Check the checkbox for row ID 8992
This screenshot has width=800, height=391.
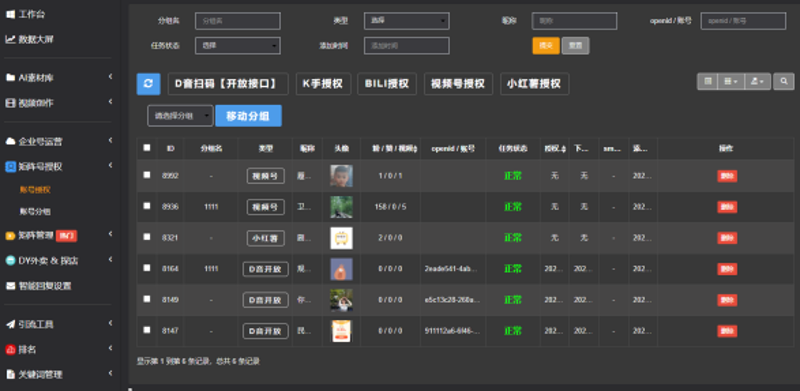147,175
